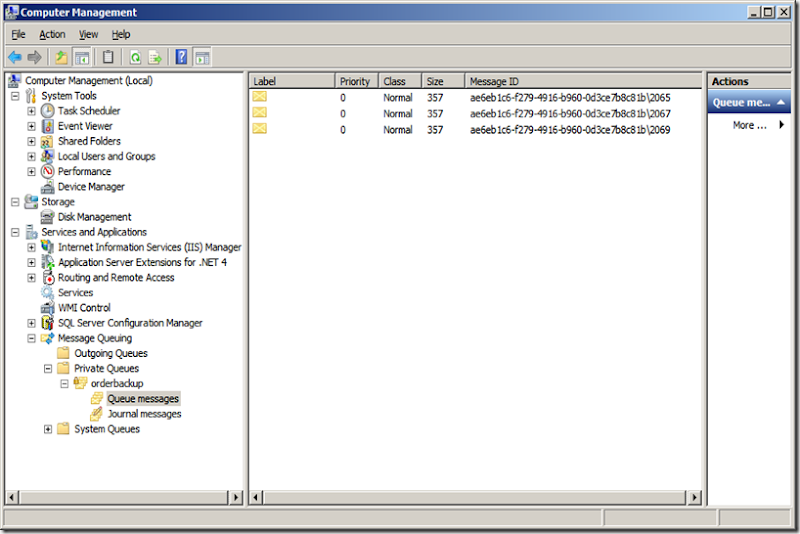Open the File menu
This screenshot has height=534, width=800.
(x=18, y=34)
